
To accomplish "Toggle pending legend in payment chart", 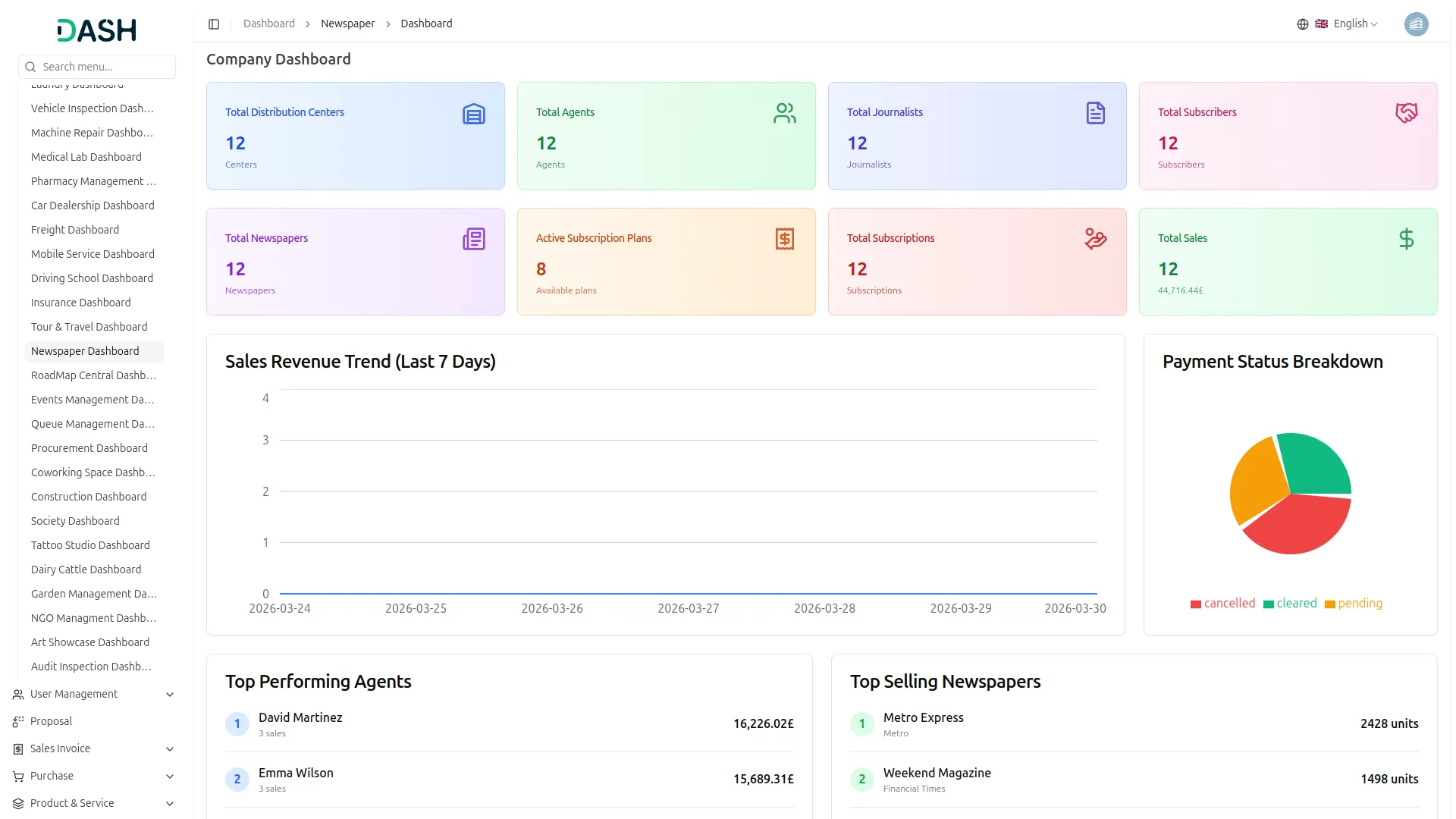I will [x=1354, y=604].
